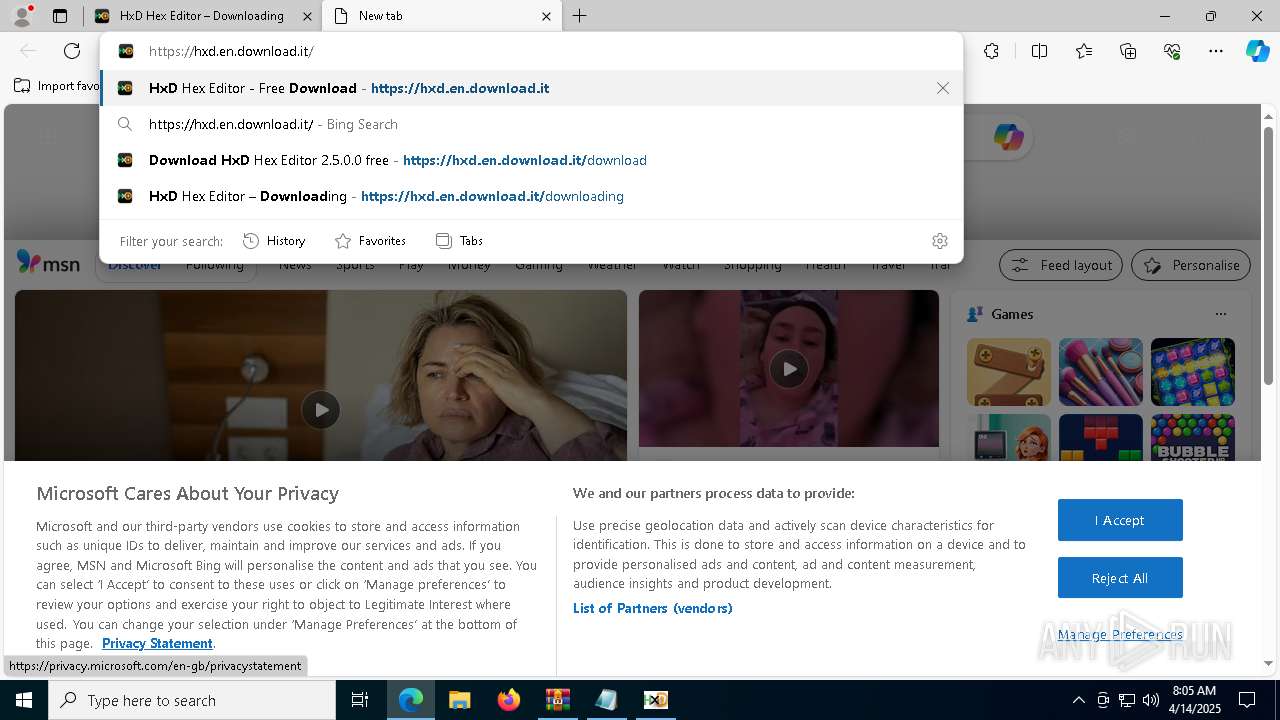Click Reject All privacy button
The height and width of the screenshot is (720, 1280).
pos(1120,578)
